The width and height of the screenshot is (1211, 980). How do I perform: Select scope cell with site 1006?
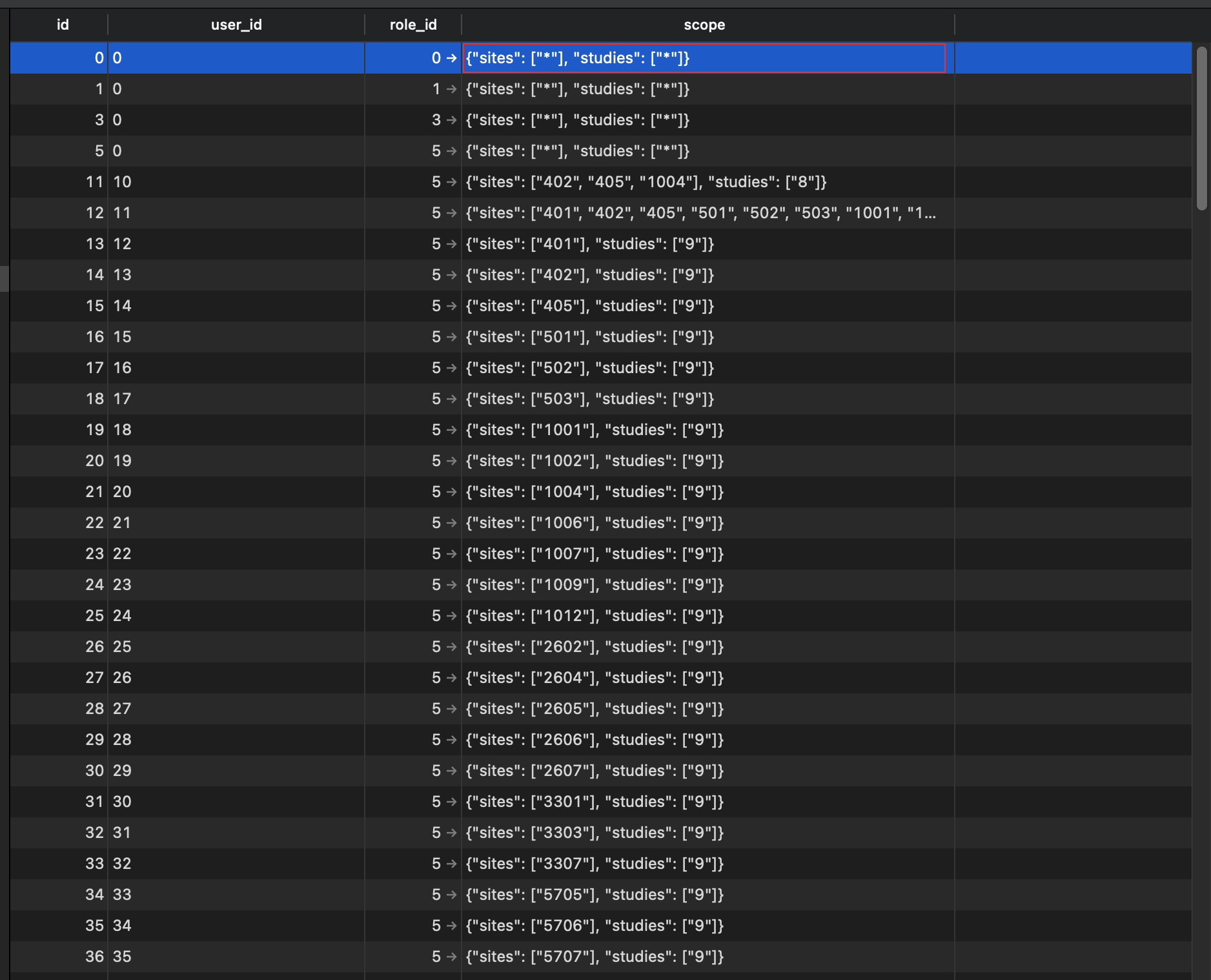coord(708,523)
